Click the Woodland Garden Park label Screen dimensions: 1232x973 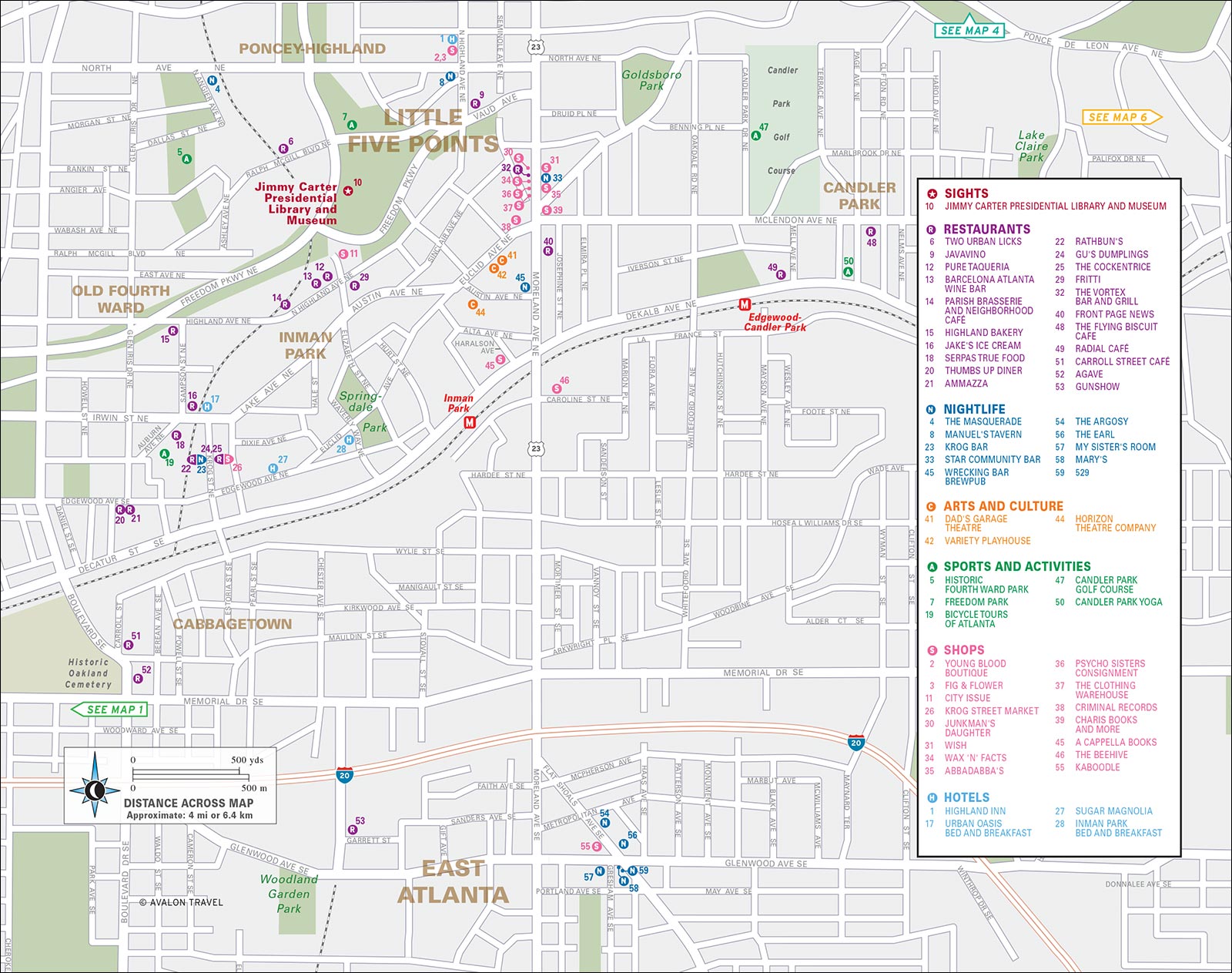click(289, 894)
